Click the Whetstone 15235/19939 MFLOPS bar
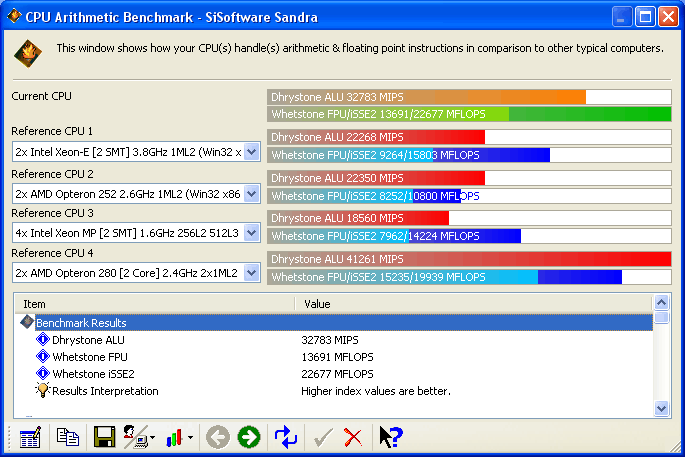The height and width of the screenshot is (457, 685). point(469,277)
